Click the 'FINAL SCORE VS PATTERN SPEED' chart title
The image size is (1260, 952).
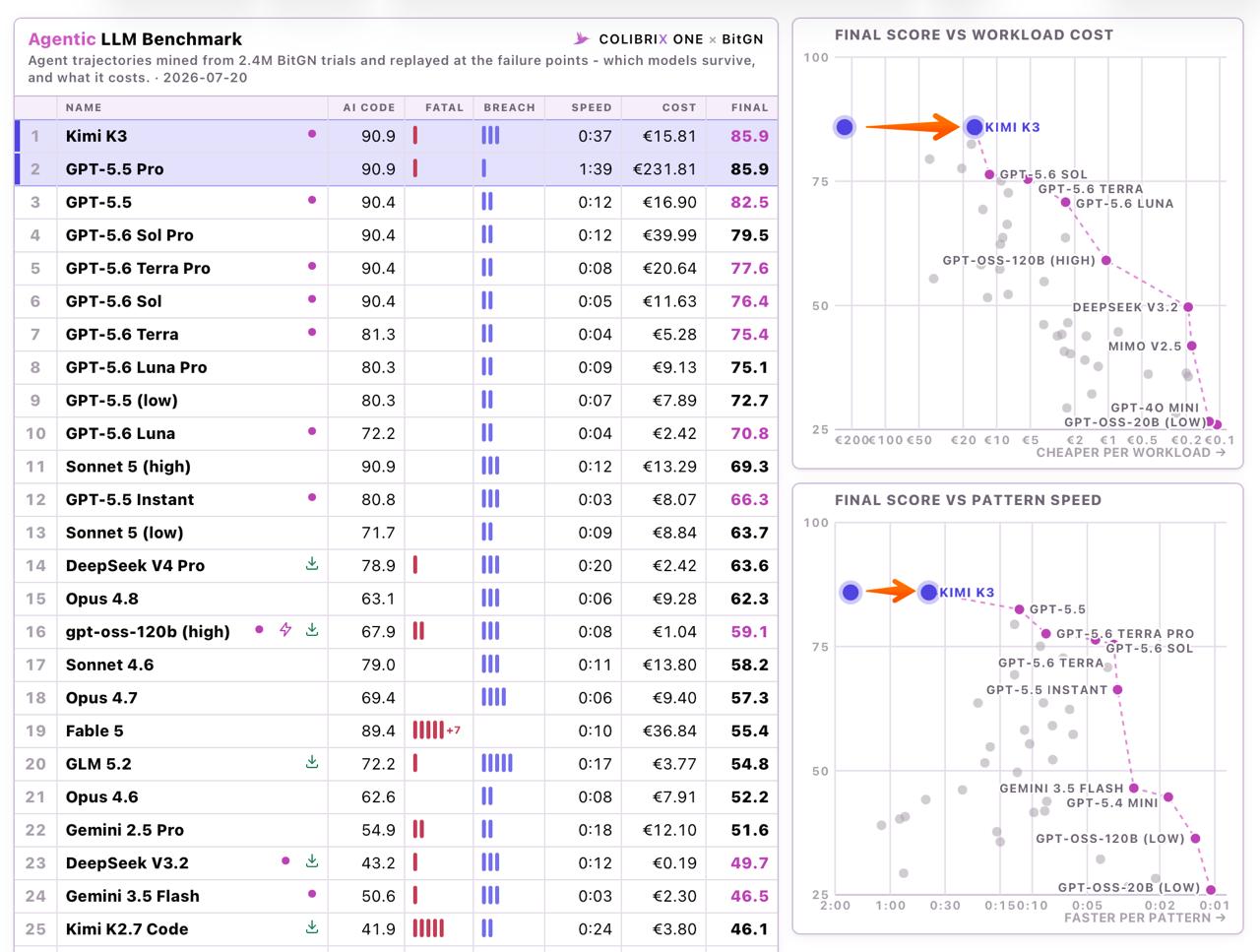pyautogui.click(x=968, y=500)
